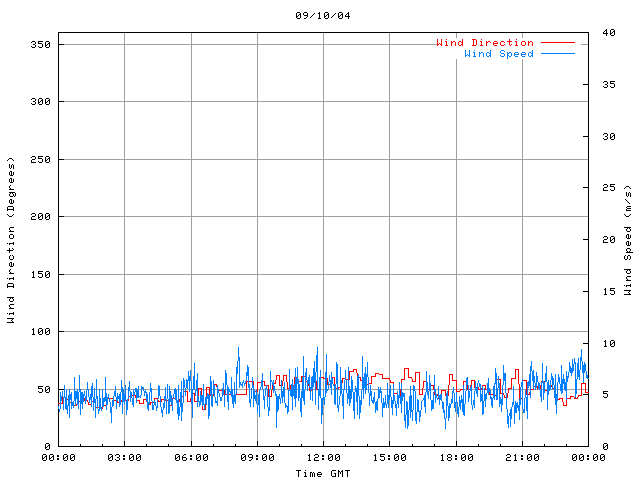Click the 200 tick on direction axis
Screen dimensions: 640x480
[x=40, y=217]
